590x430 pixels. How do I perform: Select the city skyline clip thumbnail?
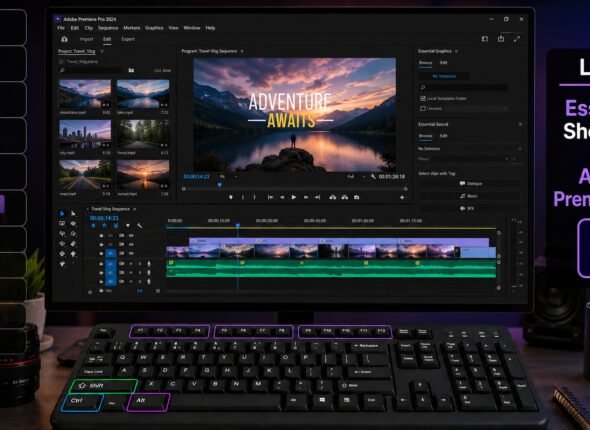(85, 135)
